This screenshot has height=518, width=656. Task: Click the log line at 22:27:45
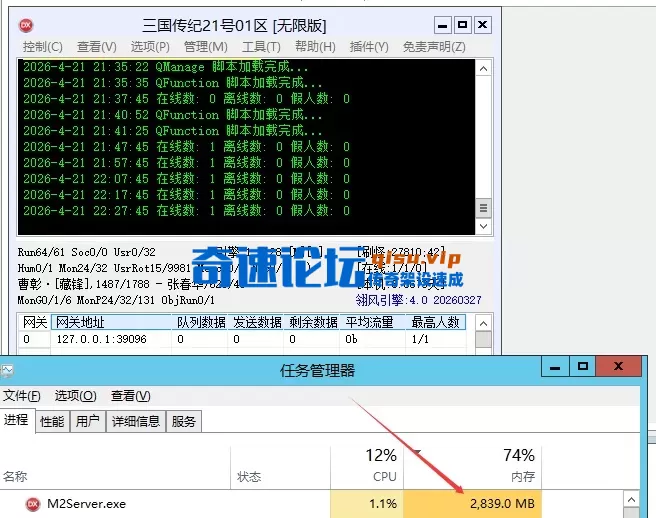point(186,210)
